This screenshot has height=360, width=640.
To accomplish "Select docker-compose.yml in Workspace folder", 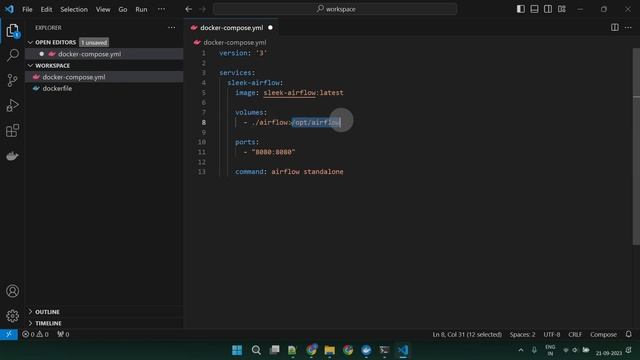I will [104, 77].
